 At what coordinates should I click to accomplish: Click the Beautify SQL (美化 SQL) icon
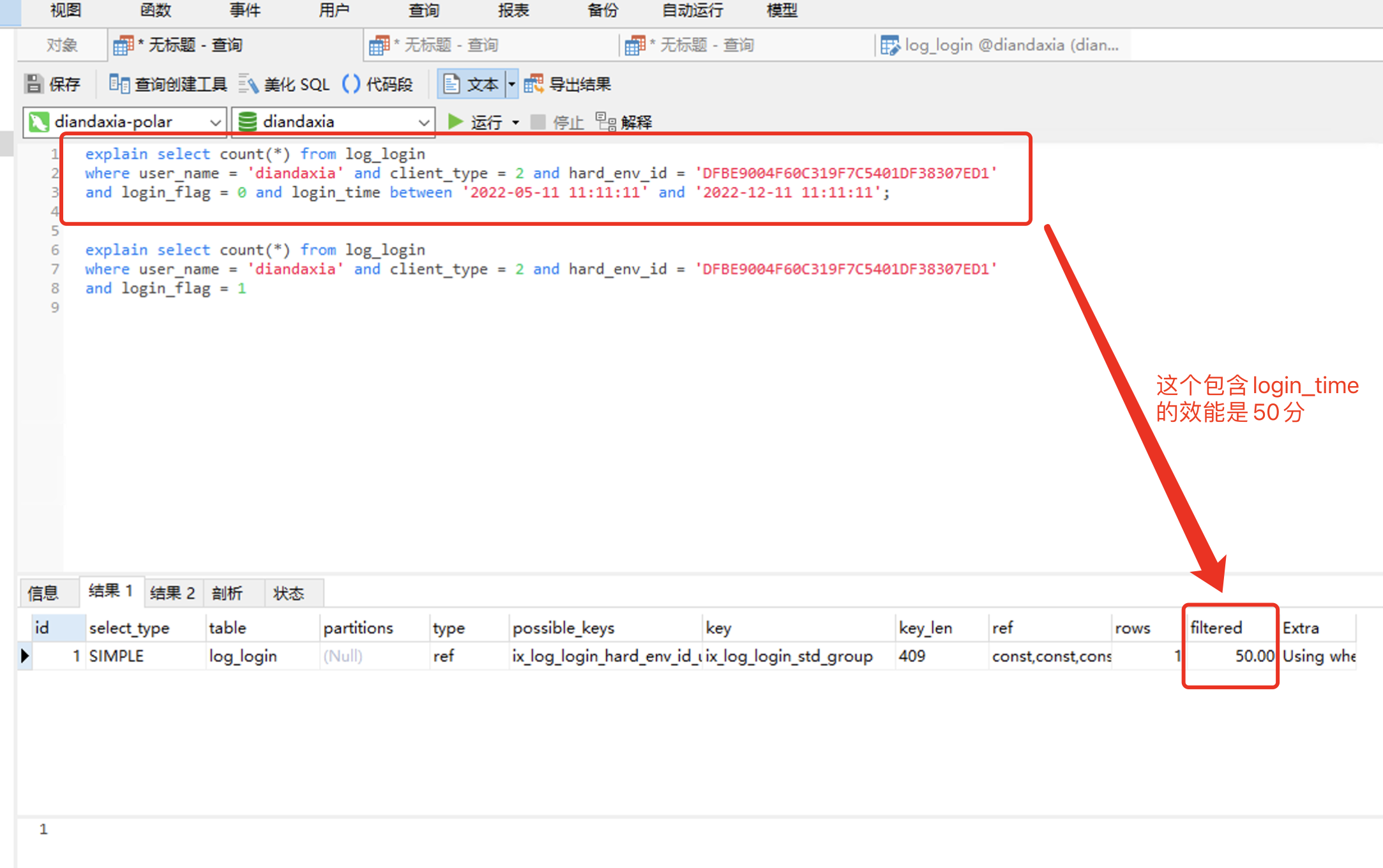click(x=248, y=84)
